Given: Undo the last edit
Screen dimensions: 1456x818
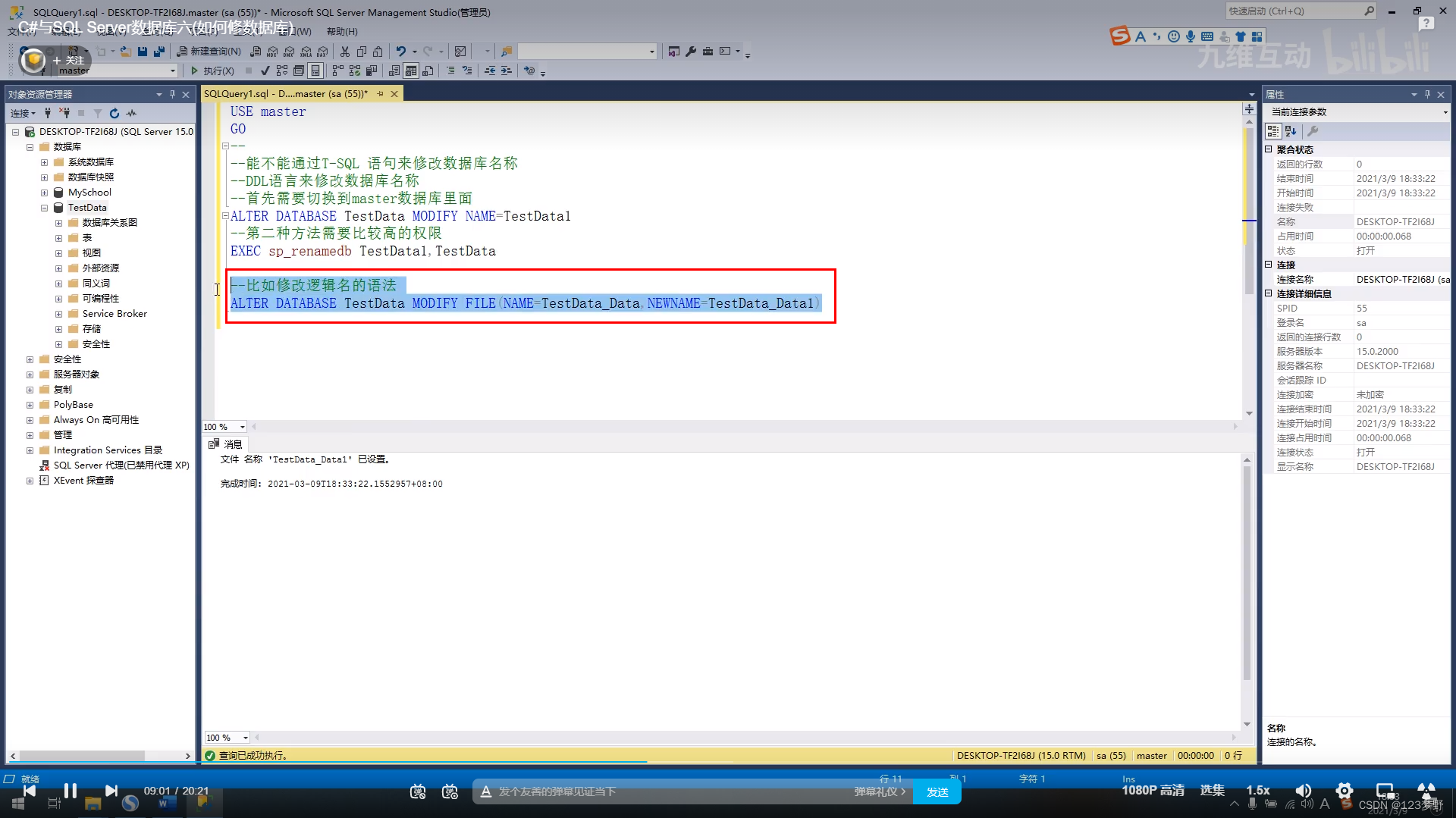Looking at the screenshot, I should point(401,52).
